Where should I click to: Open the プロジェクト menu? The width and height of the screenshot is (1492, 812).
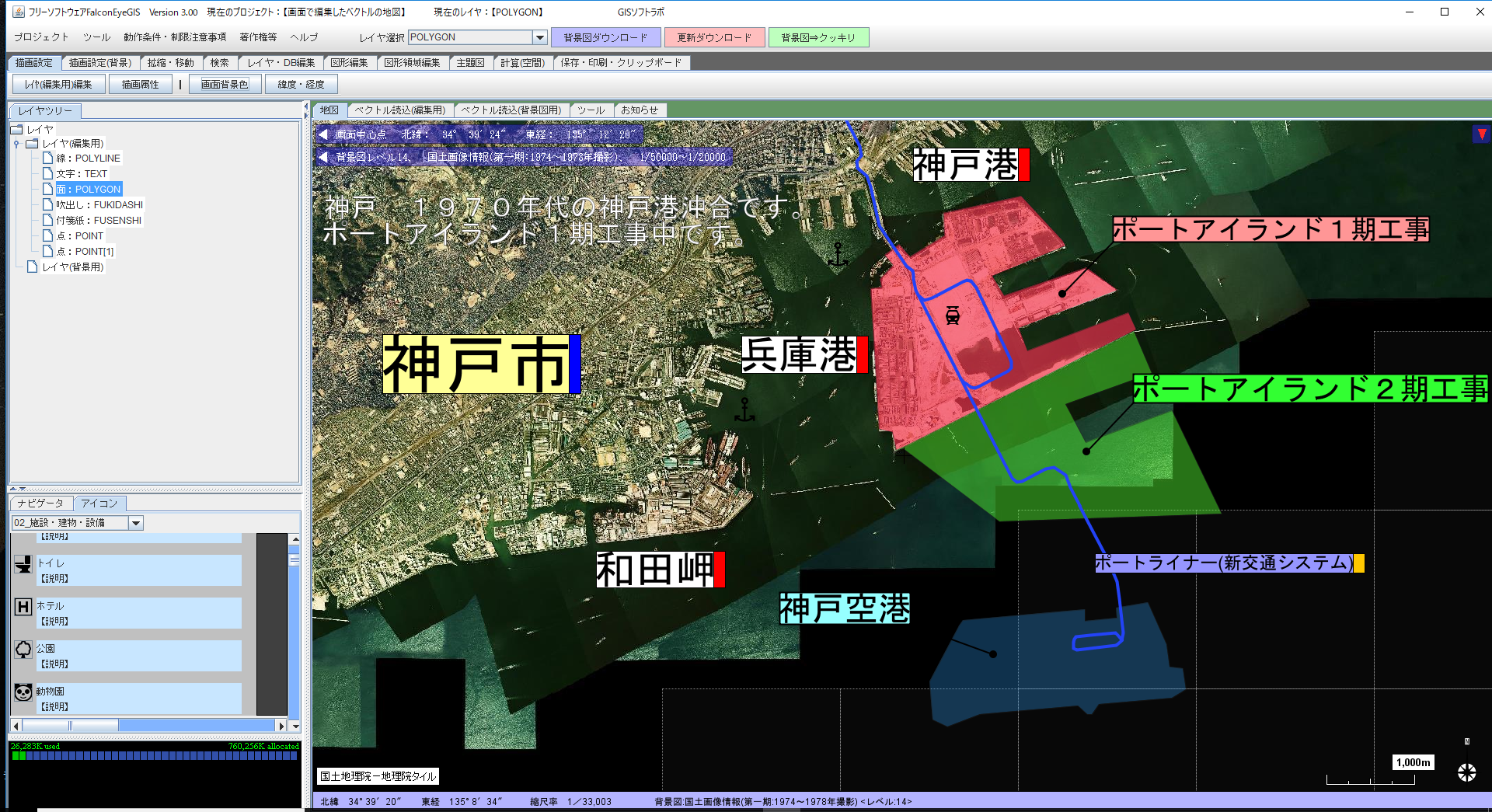40,37
